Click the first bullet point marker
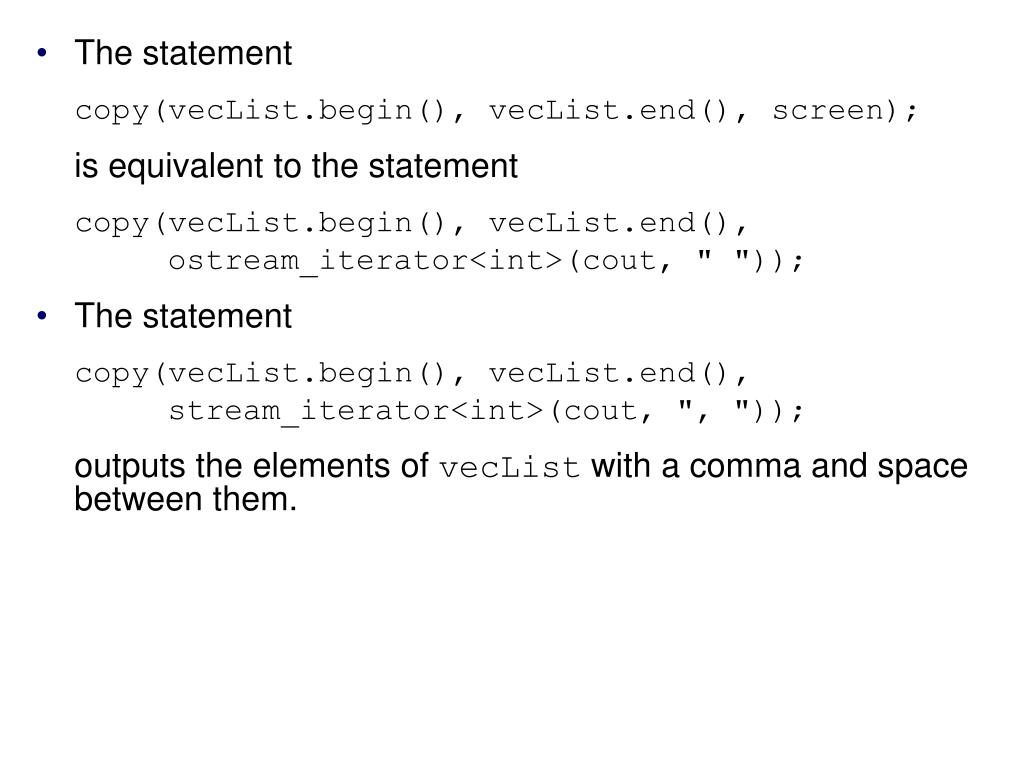Image resolution: width=1024 pixels, height=768 pixels. (41, 53)
